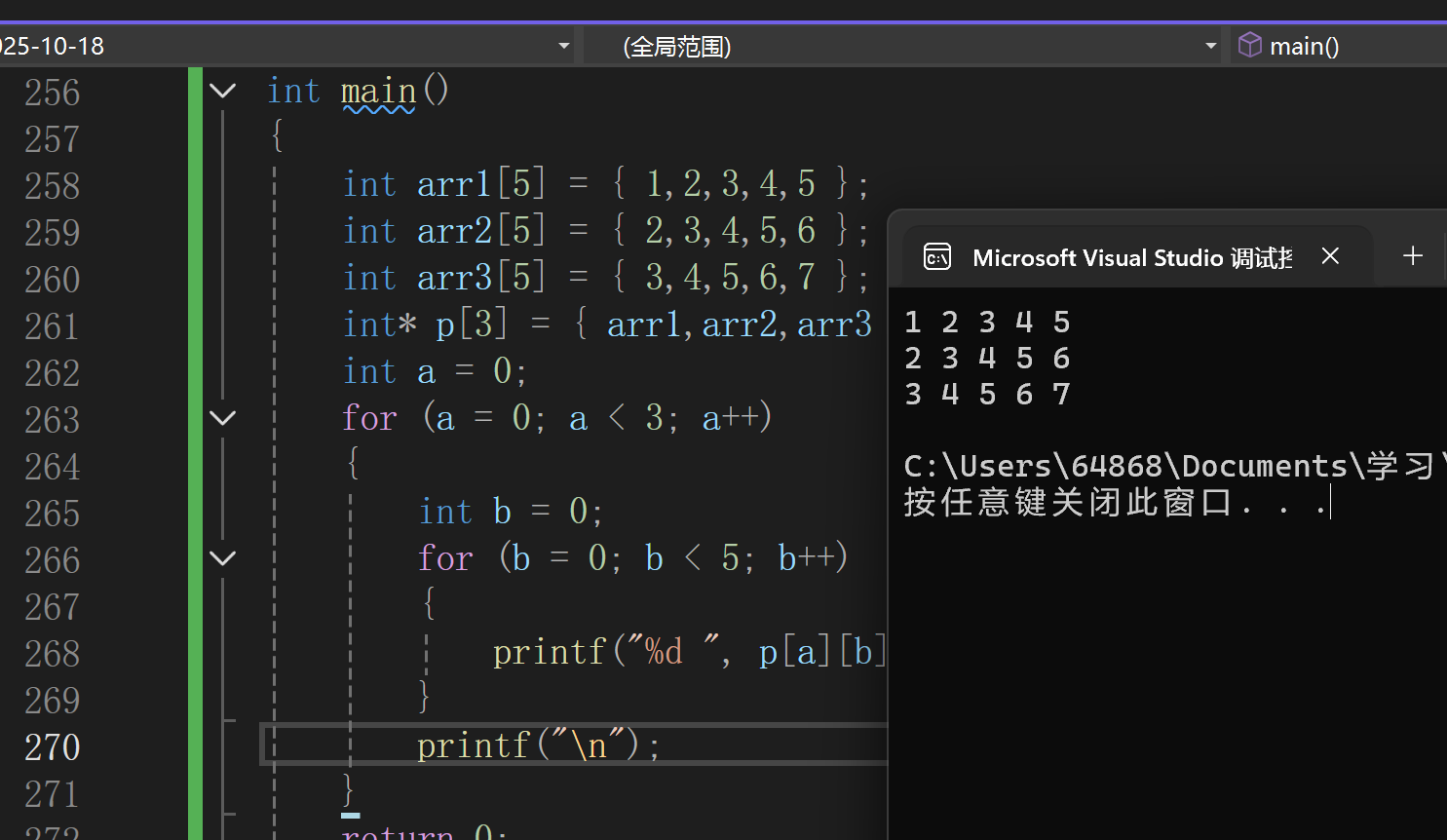Collapse the inner for loop at line 266
The height and width of the screenshot is (840, 1447).
222,558
